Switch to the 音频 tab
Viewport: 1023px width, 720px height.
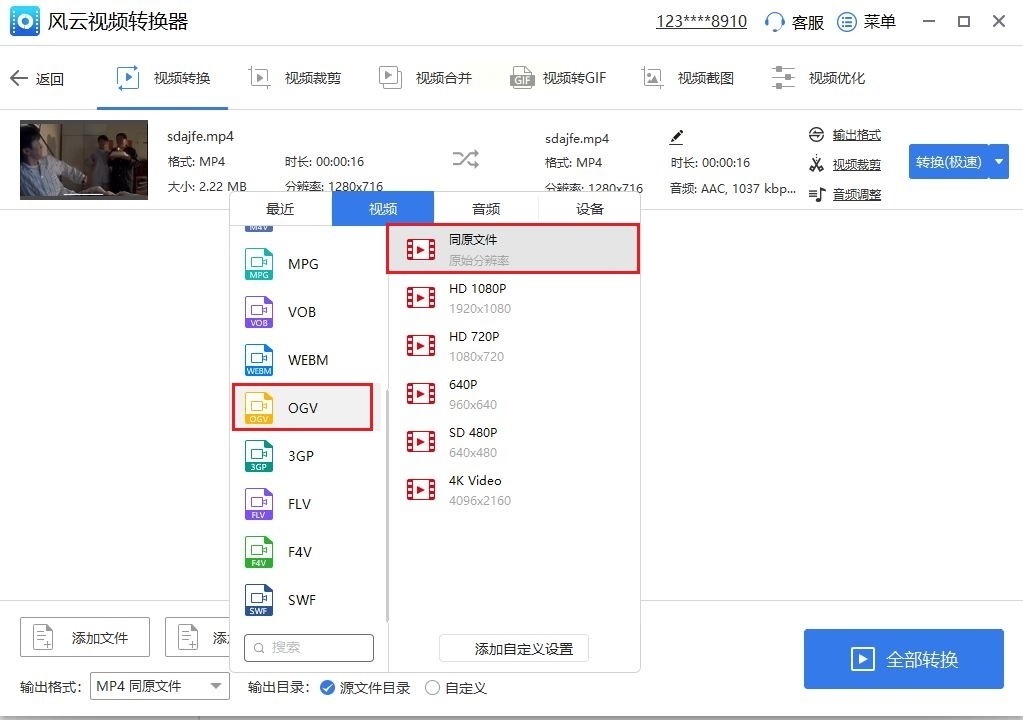click(x=486, y=209)
